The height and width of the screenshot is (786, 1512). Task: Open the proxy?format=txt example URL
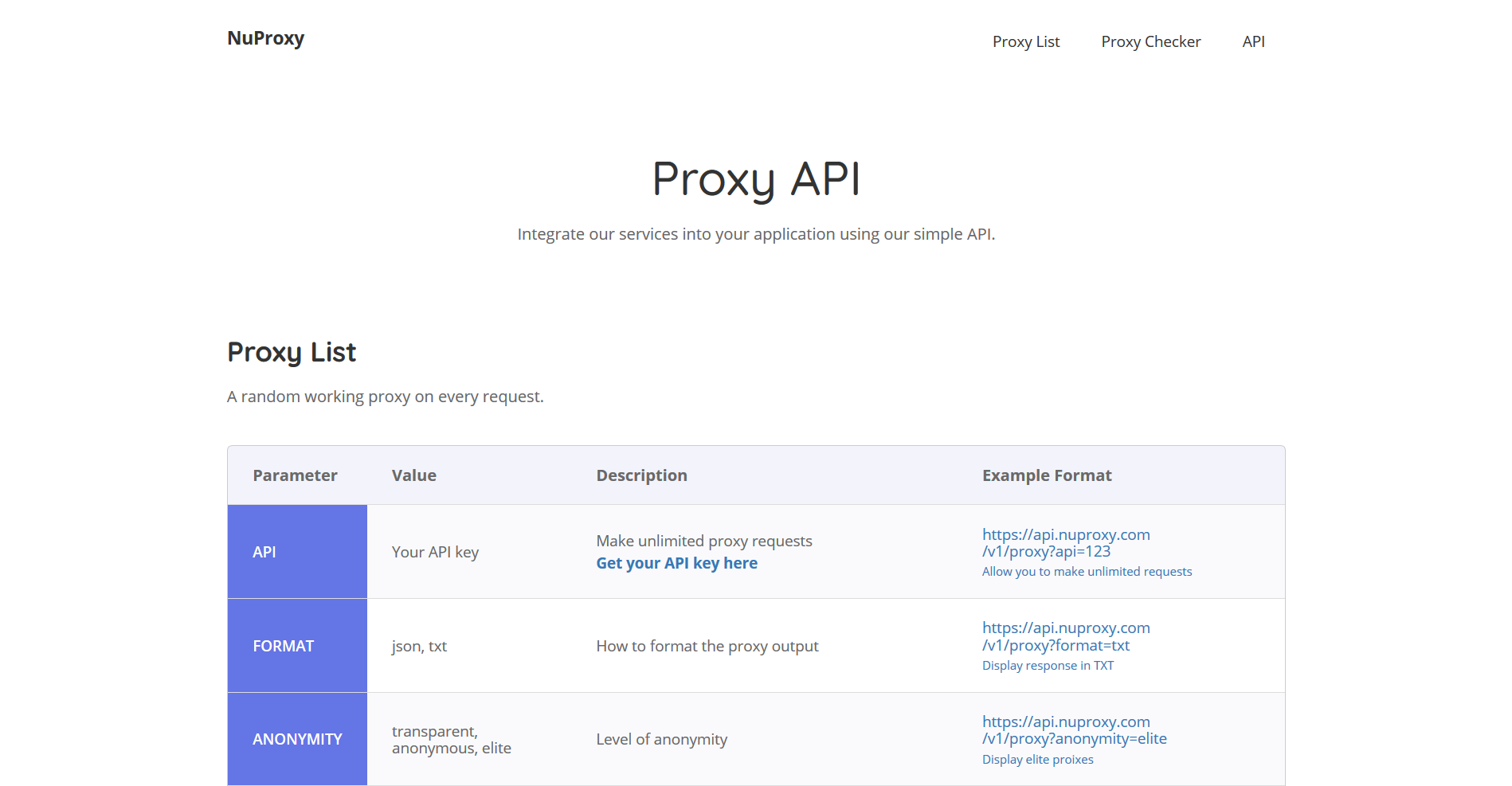tap(1065, 636)
